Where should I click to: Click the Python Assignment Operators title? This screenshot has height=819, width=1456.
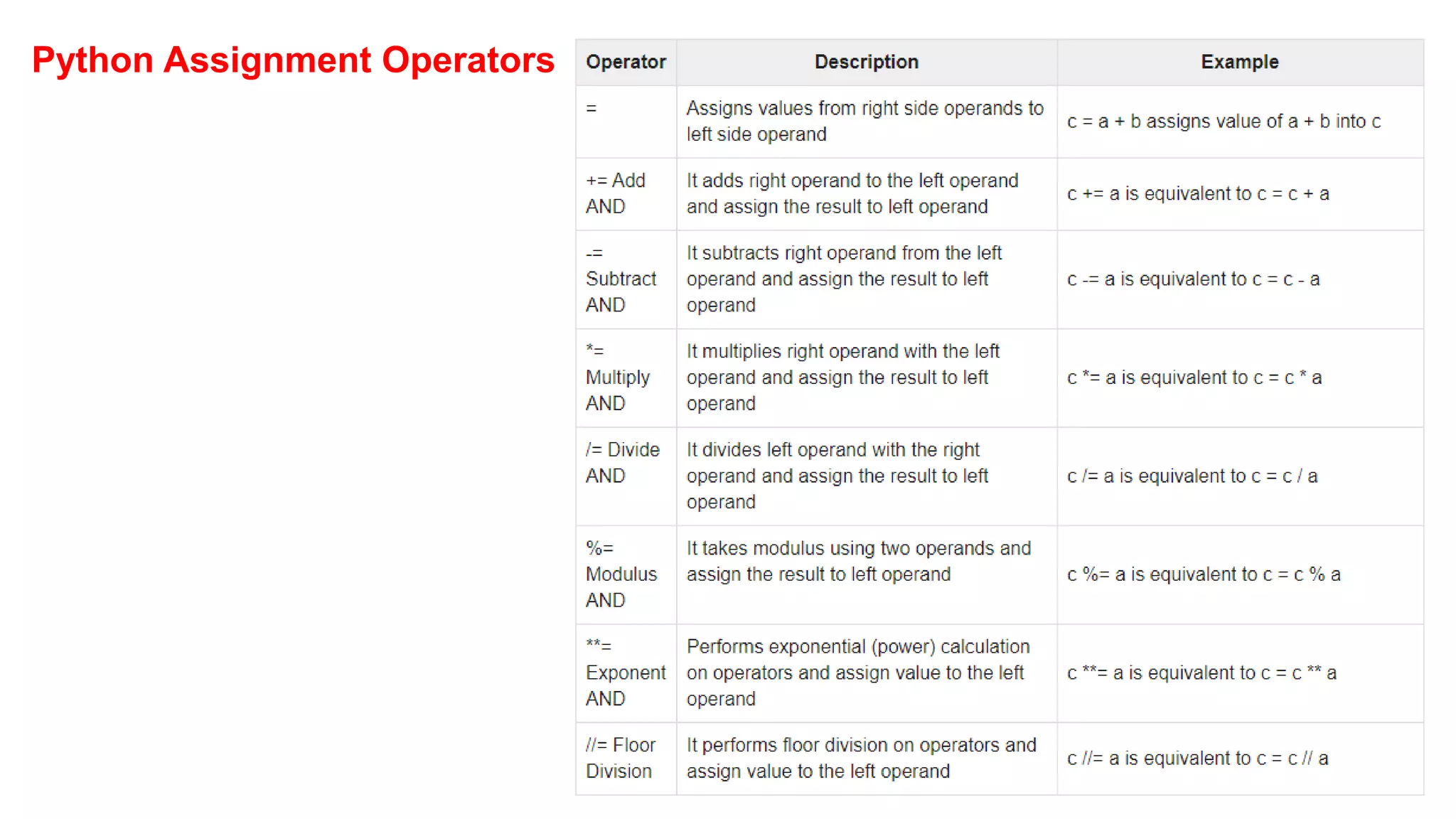click(x=293, y=60)
